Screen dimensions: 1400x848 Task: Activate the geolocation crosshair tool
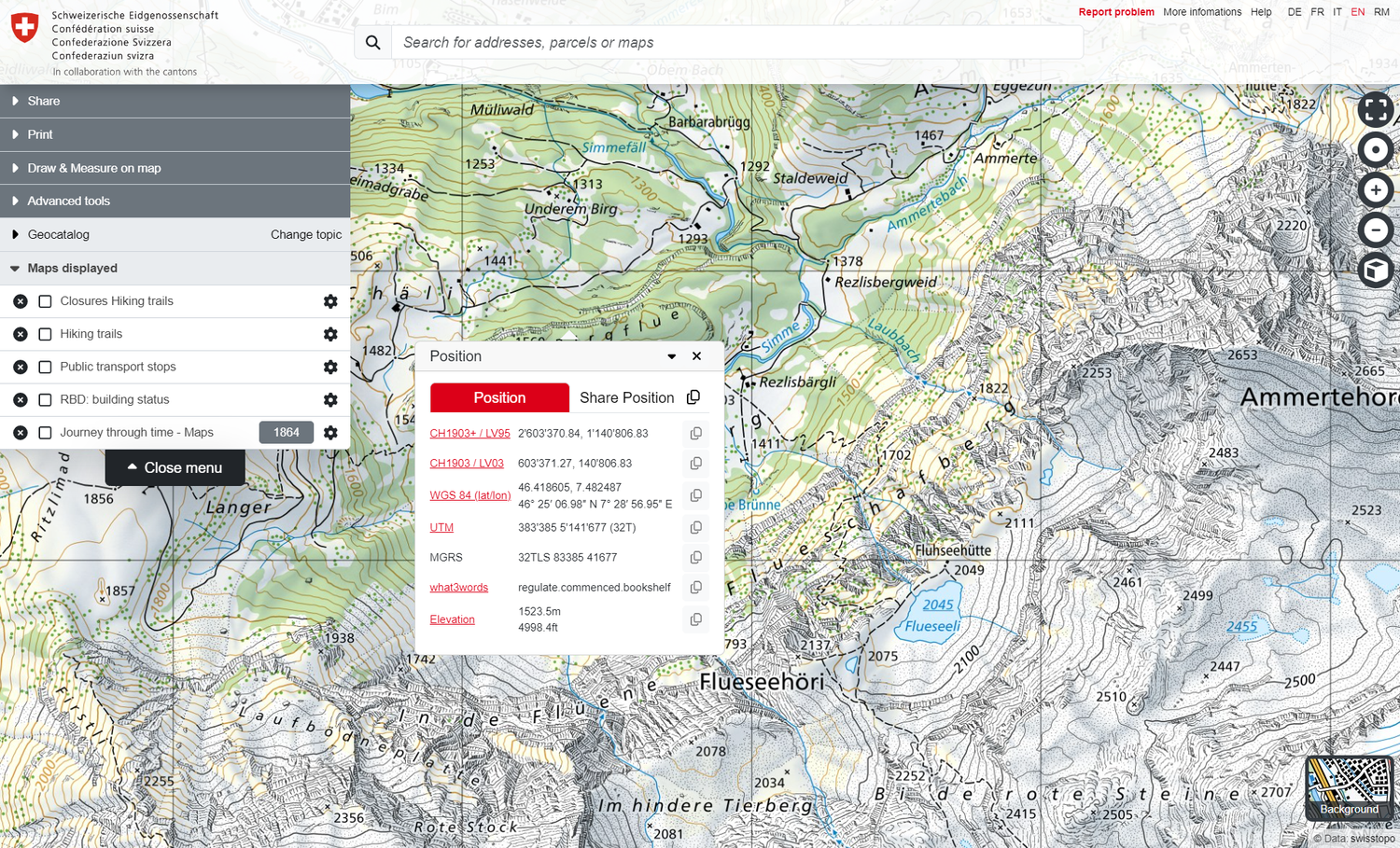1375,149
